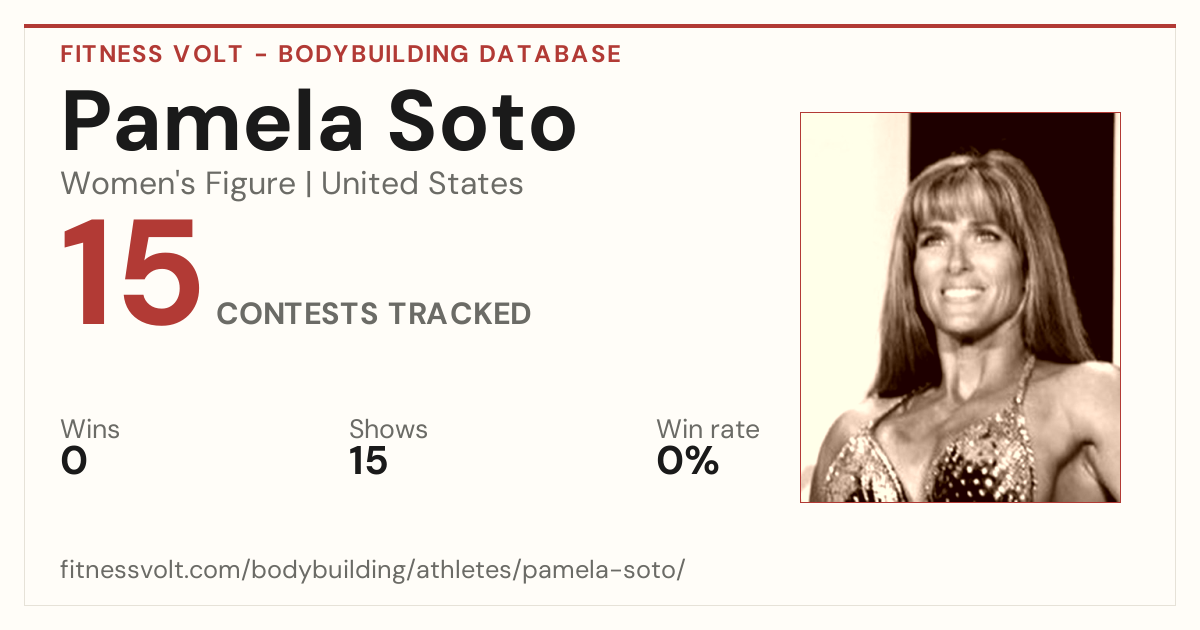1200x630 pixels.
Task: Click the "Wins" stat label
Action: [x=90, y=430]
